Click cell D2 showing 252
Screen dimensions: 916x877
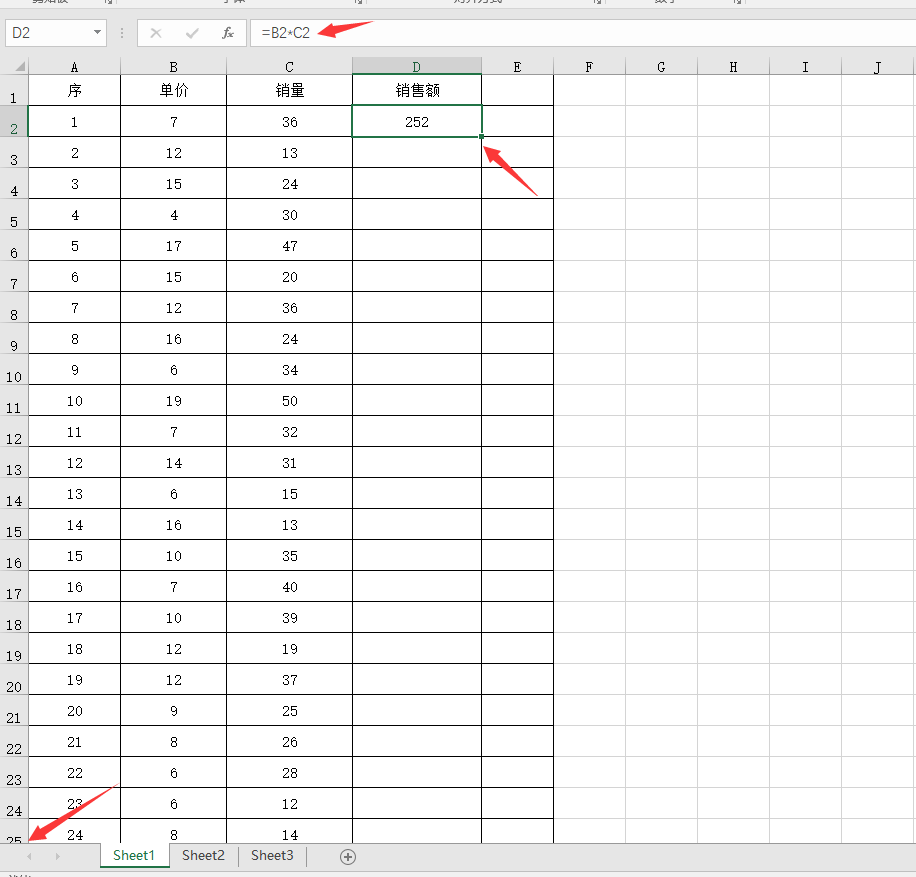[417, 122]
